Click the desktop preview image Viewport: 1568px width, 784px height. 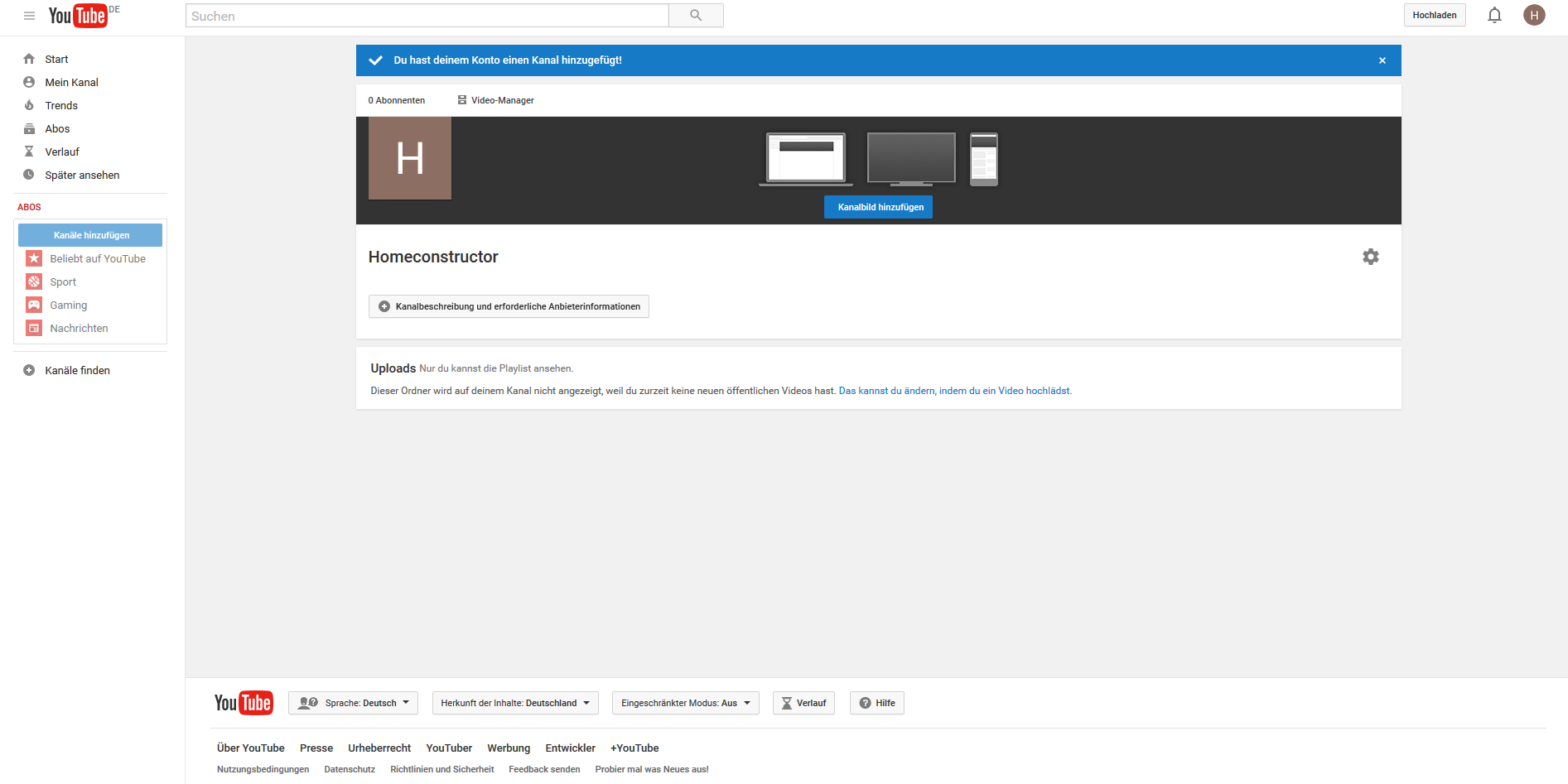[806, 159]
